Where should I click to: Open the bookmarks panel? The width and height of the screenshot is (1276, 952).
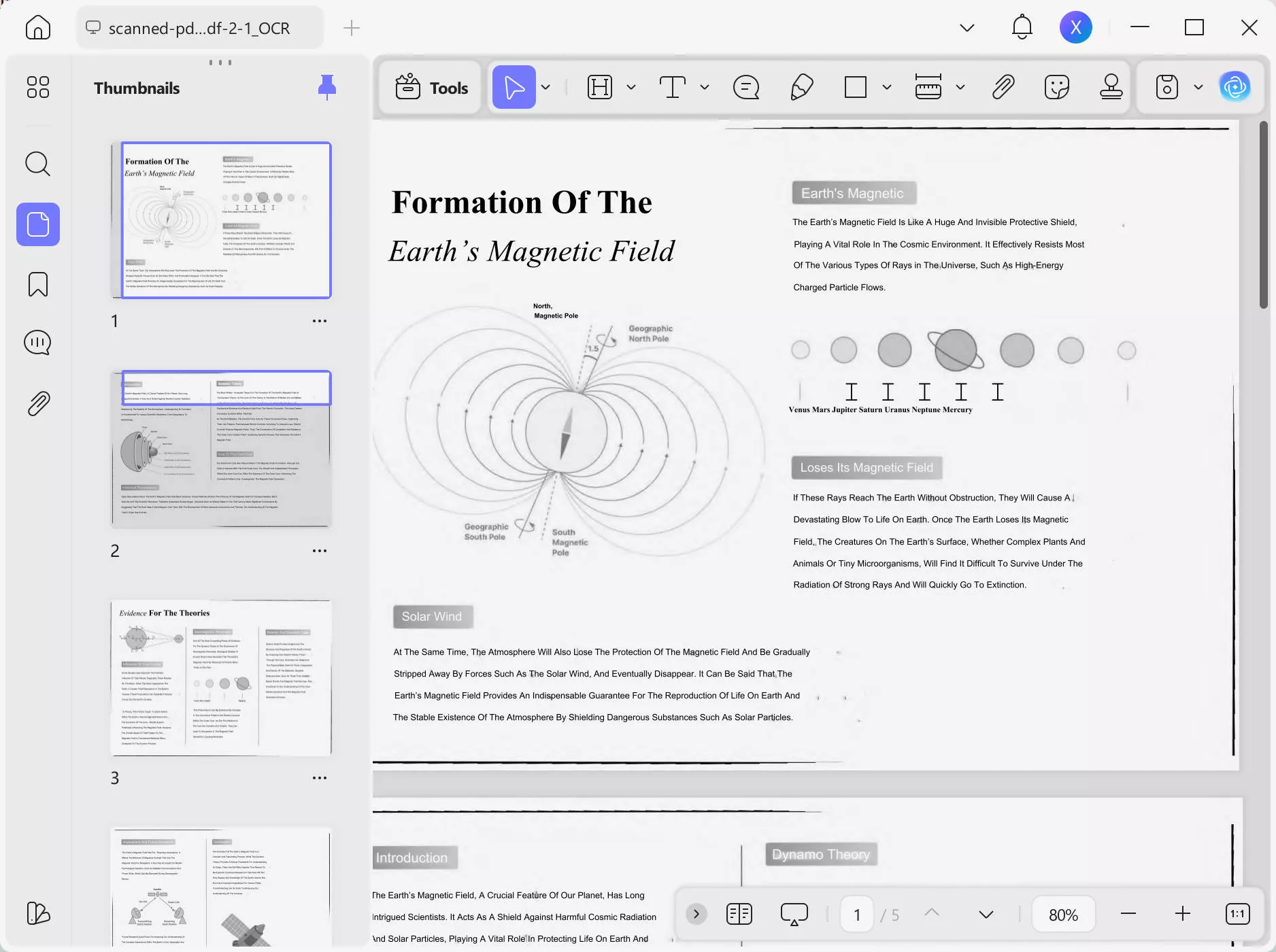(37, 284)
